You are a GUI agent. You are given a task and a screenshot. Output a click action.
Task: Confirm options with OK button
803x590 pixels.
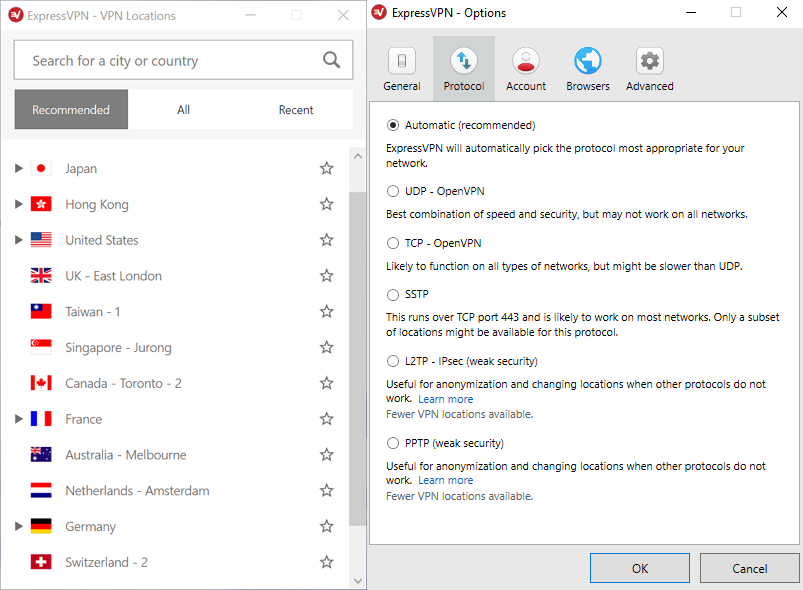tap(640, 568)
